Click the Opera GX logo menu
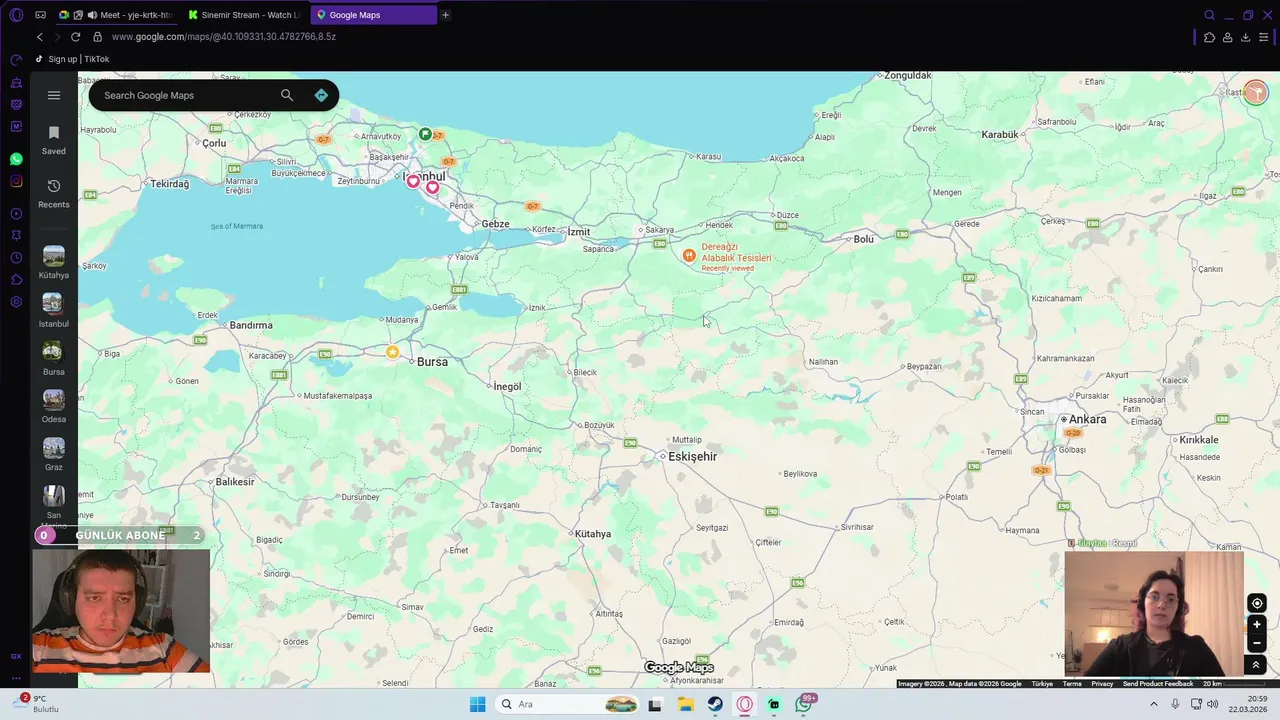Viewport: 1280px width, 720px height. [x=16, y=15]
